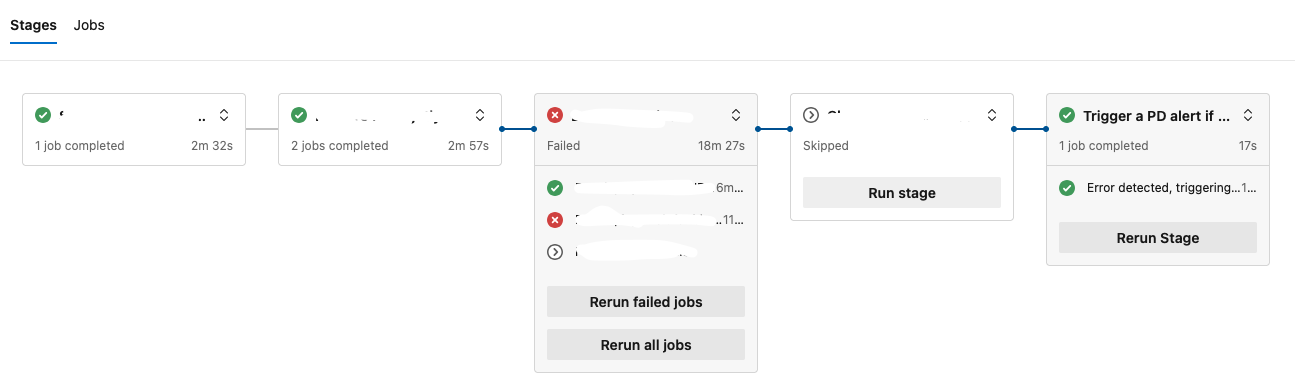The image size is (1295, 386).
Task: Open the Error detected, triggering job entry
Action: 1158,188
